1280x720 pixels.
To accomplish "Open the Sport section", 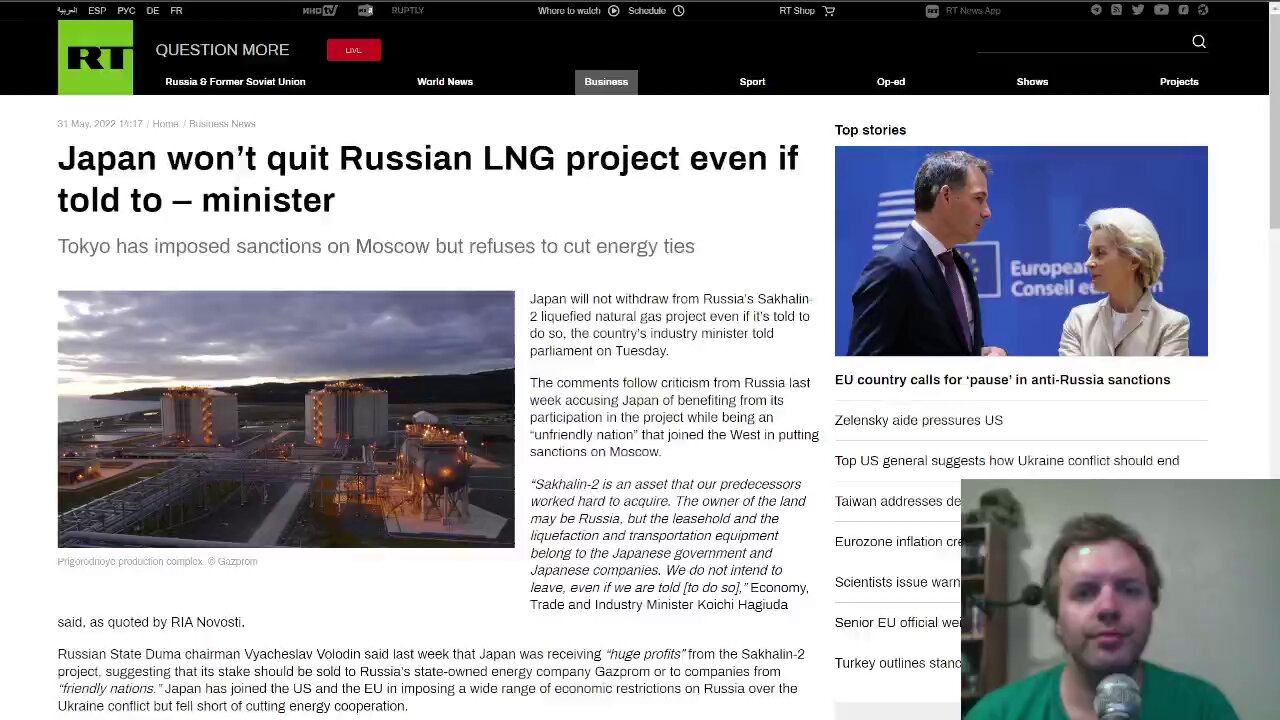I will [x=752, y=82].
